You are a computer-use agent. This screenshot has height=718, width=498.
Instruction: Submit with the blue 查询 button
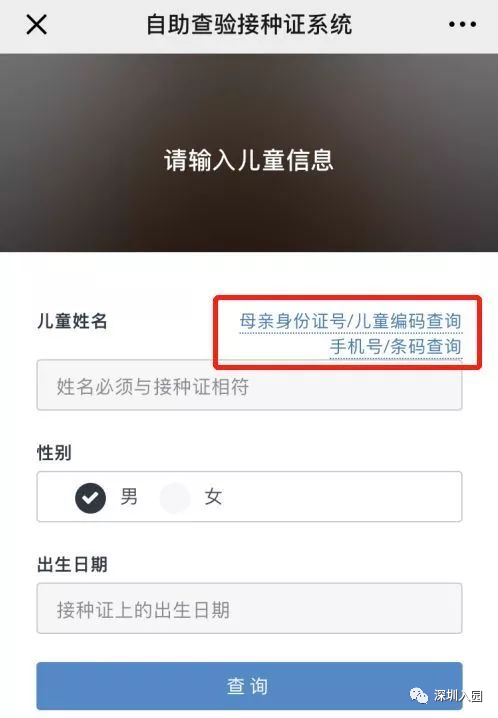[249, 686]
